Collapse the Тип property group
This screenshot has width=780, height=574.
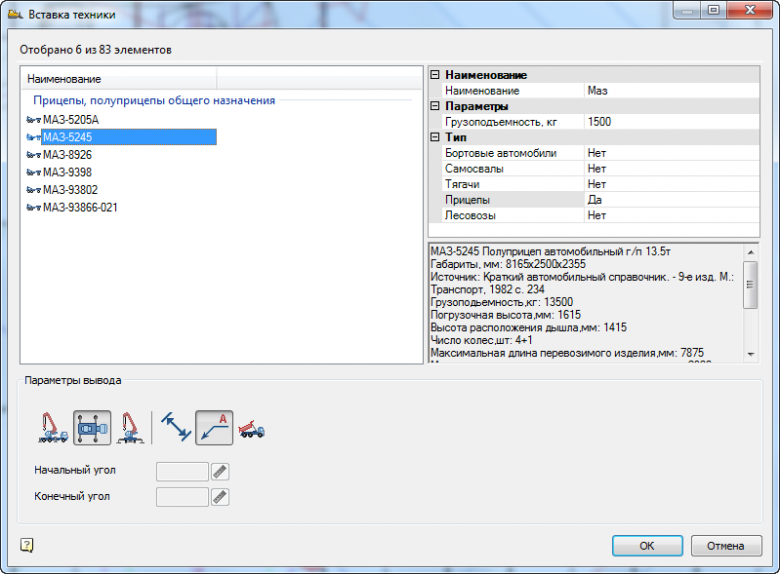click(x=435, y=137)
